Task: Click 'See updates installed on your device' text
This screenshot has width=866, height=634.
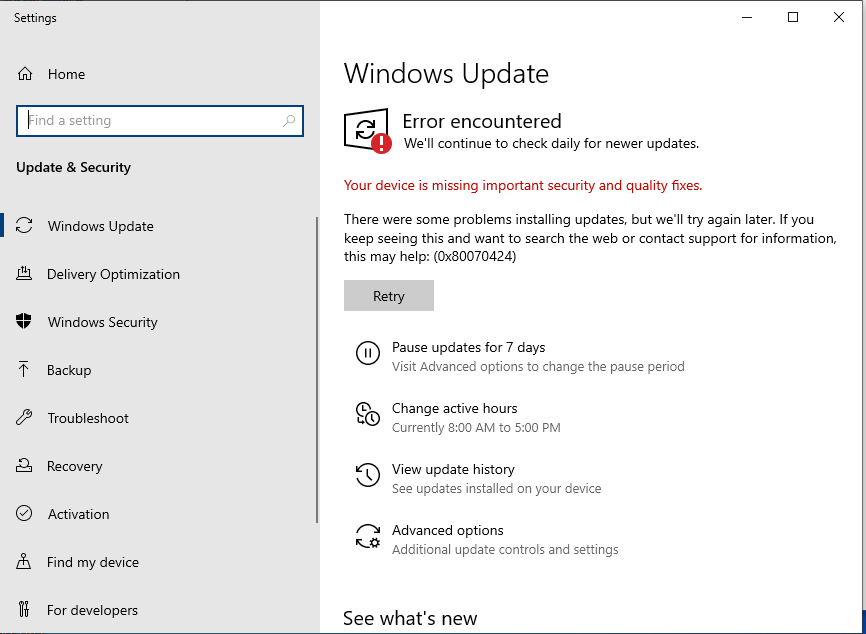Action: point(497,489)
